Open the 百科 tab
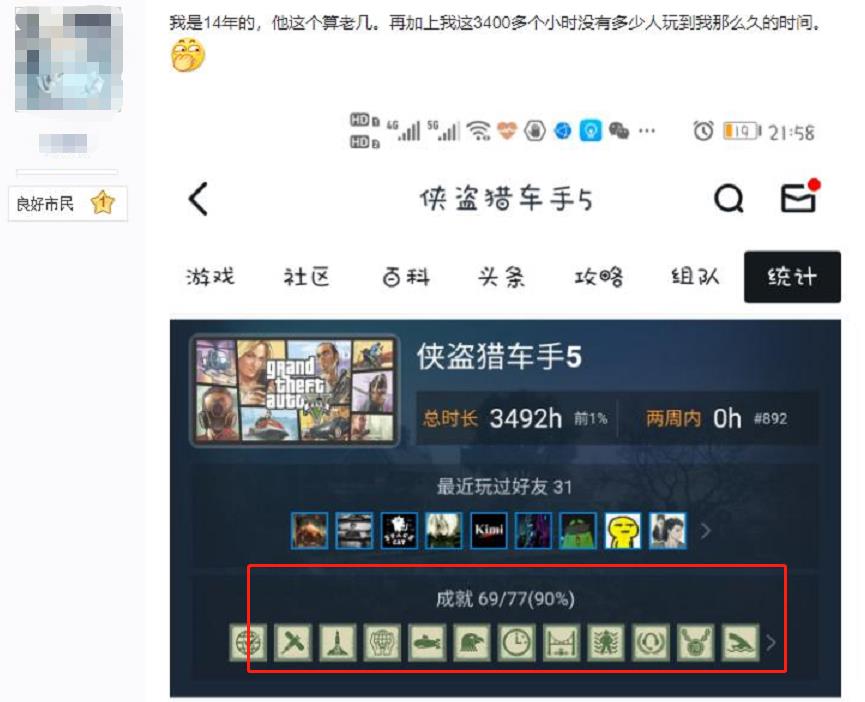 click(405, 277)
